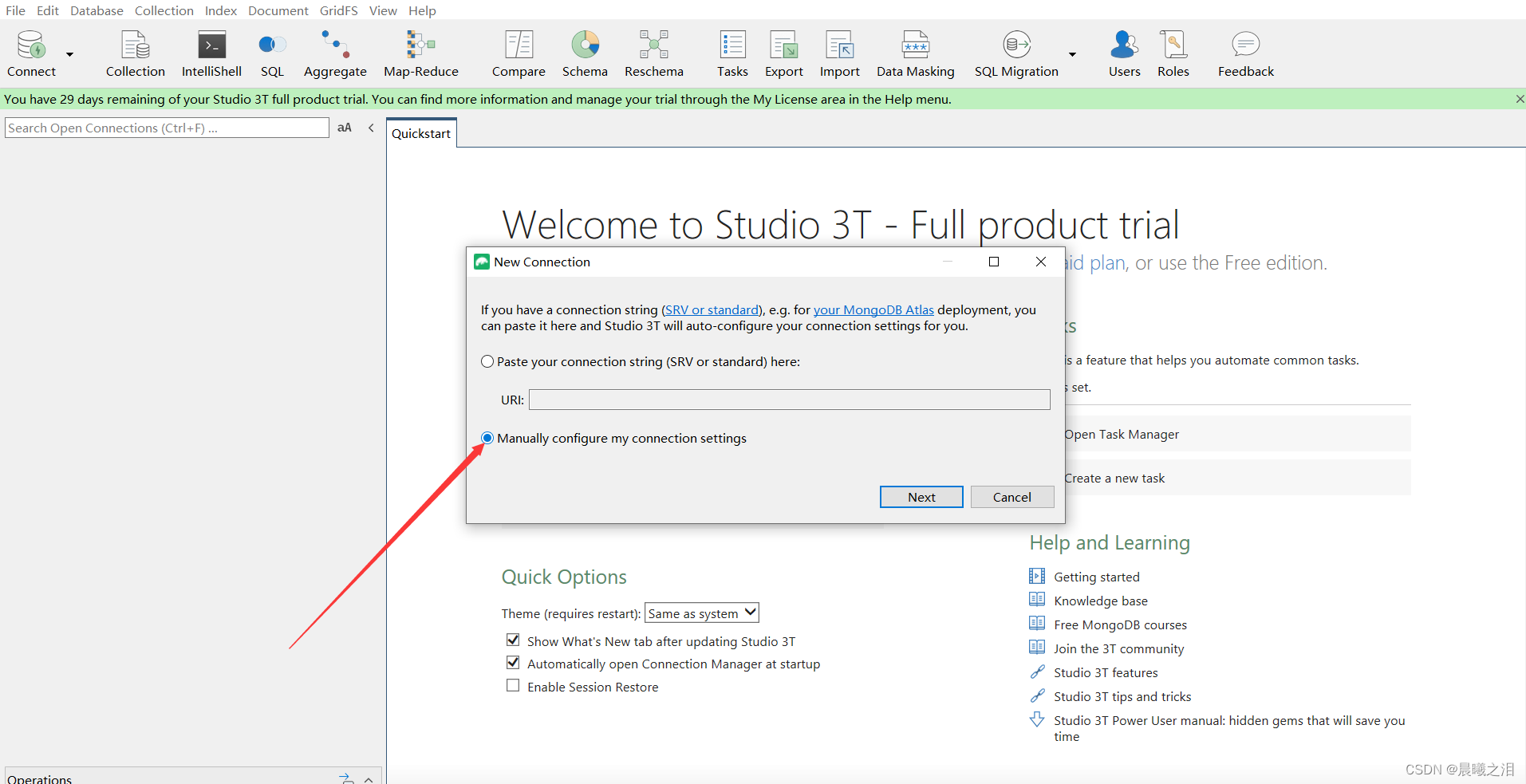Open the Compare tool
The width and height of the screenshot is (1526, 784).
518,53
